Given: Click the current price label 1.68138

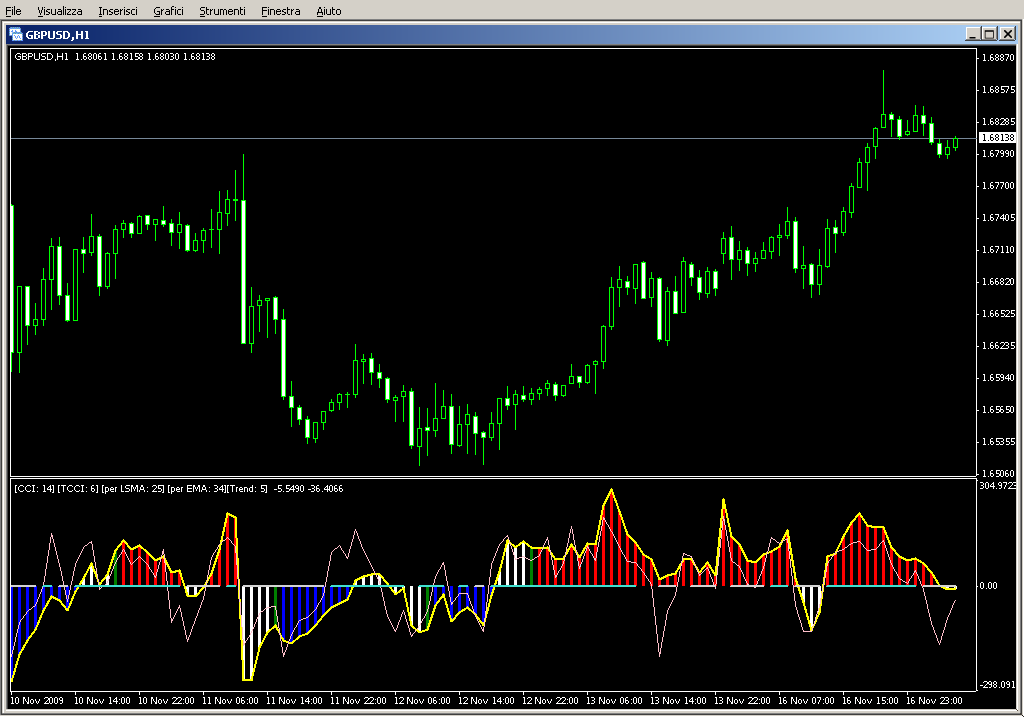Looking at the screenshot, I should pyautogui.click(x=998, y=138).
